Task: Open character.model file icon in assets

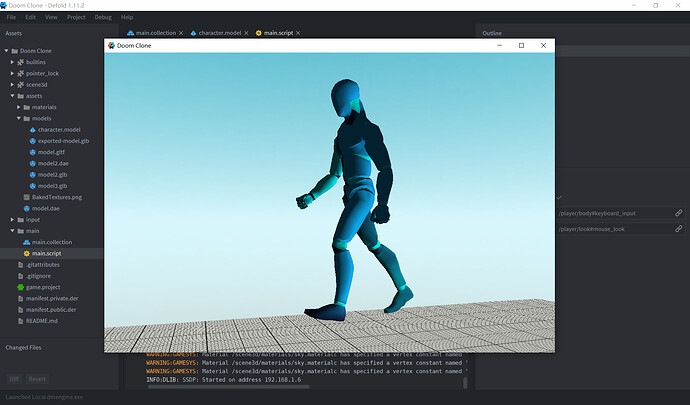Action: tap(33, 130)
